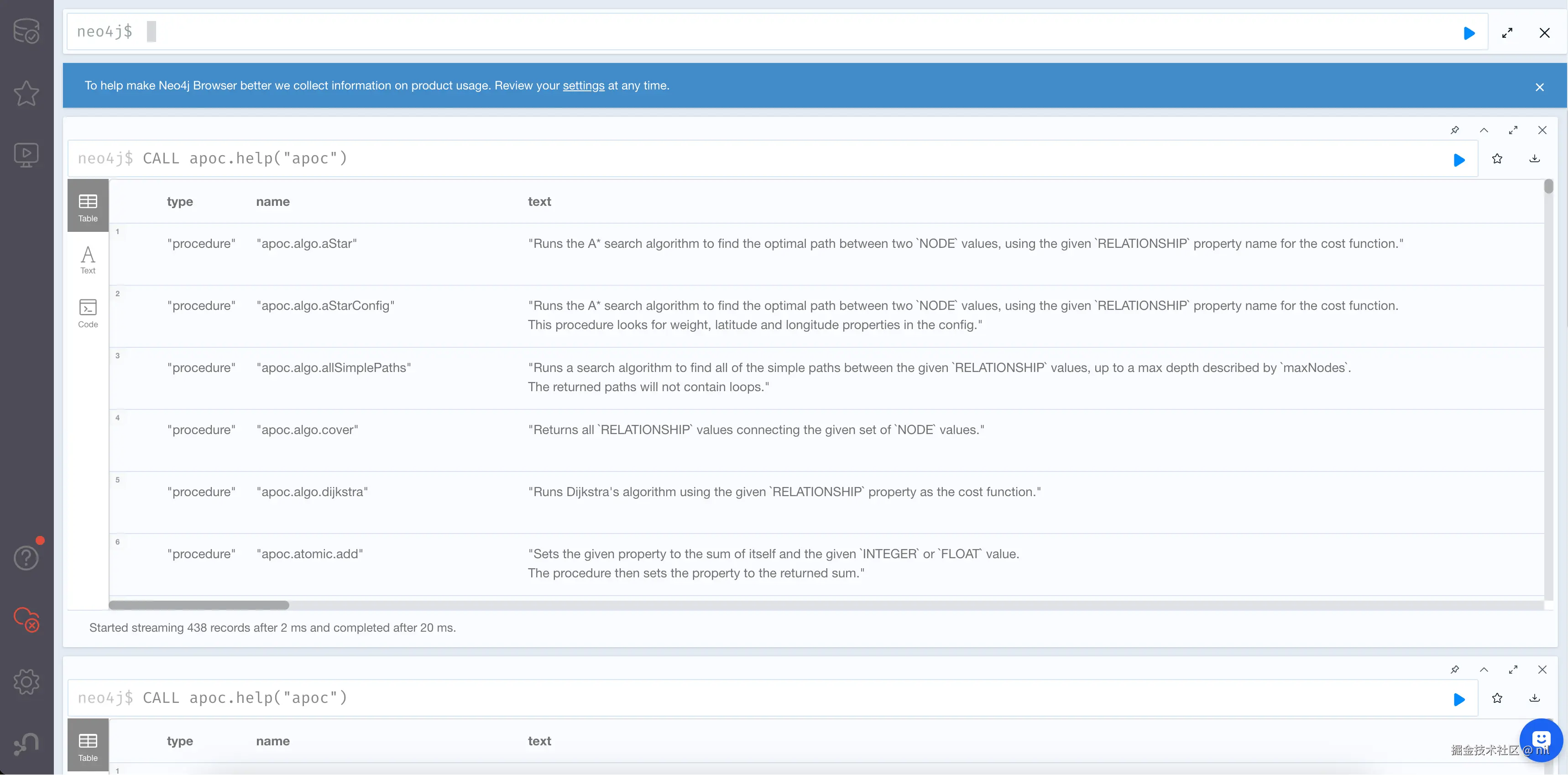Viewport: 1568px width, 775px height.
Task: Collapse the second result frame
Action: [1484, 670]
